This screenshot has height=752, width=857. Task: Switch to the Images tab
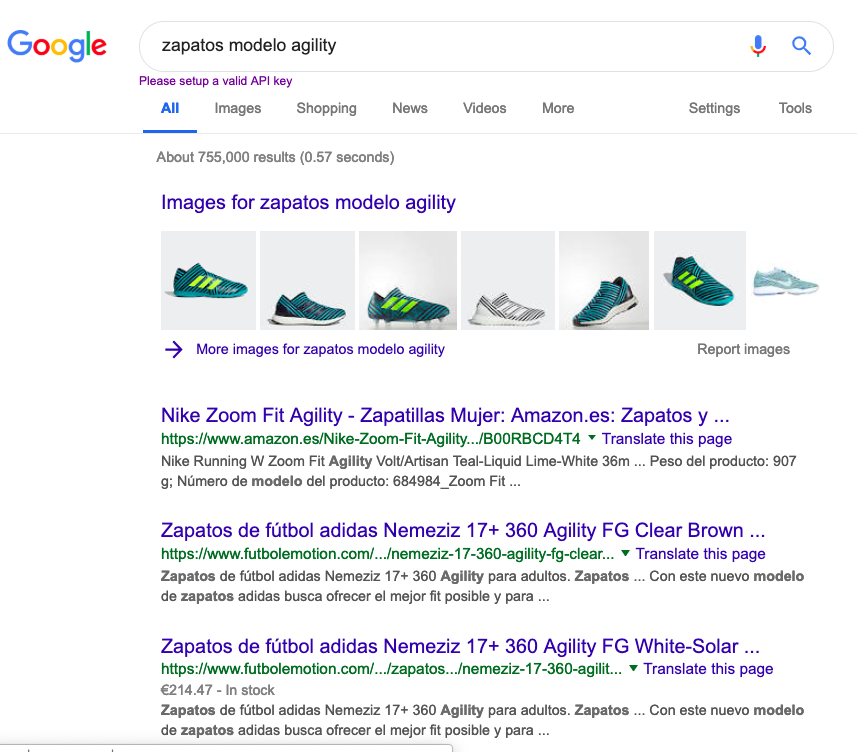(x=237, y=108)
